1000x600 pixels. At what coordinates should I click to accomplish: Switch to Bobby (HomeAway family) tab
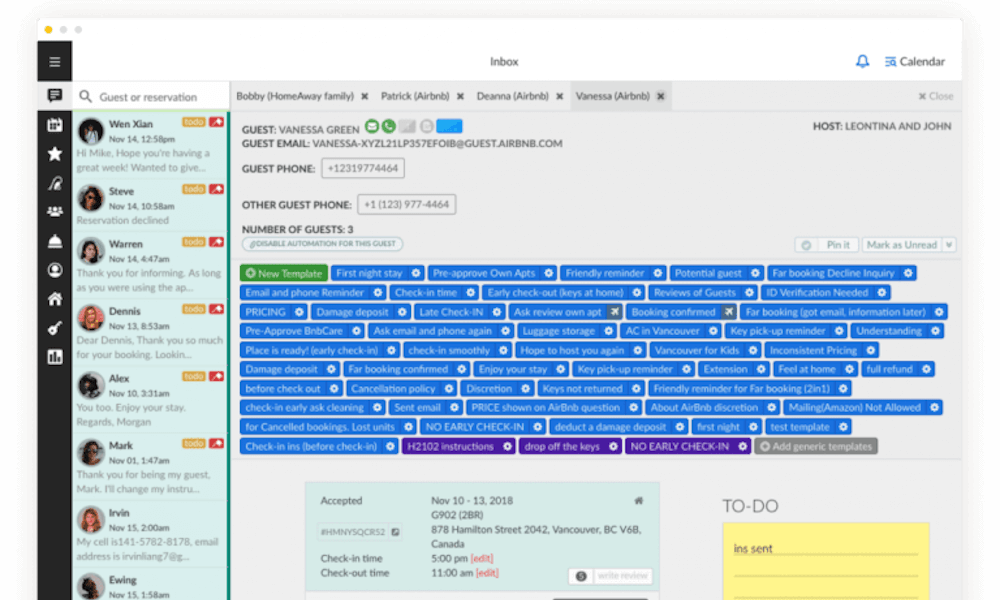click(x=295, y=96)
